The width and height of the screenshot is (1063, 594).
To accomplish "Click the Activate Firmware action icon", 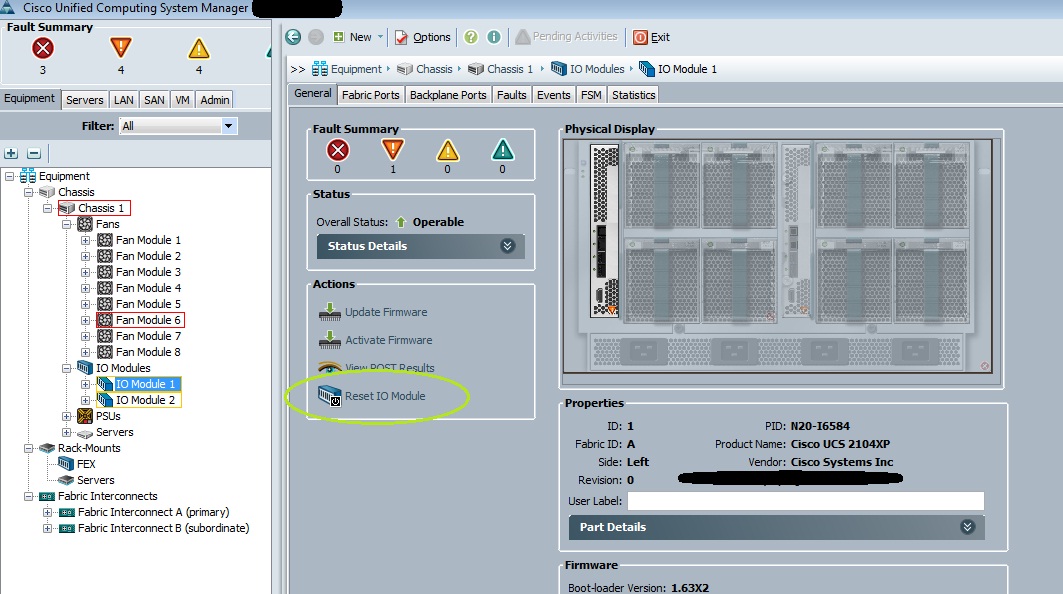I will click(330, 340).
